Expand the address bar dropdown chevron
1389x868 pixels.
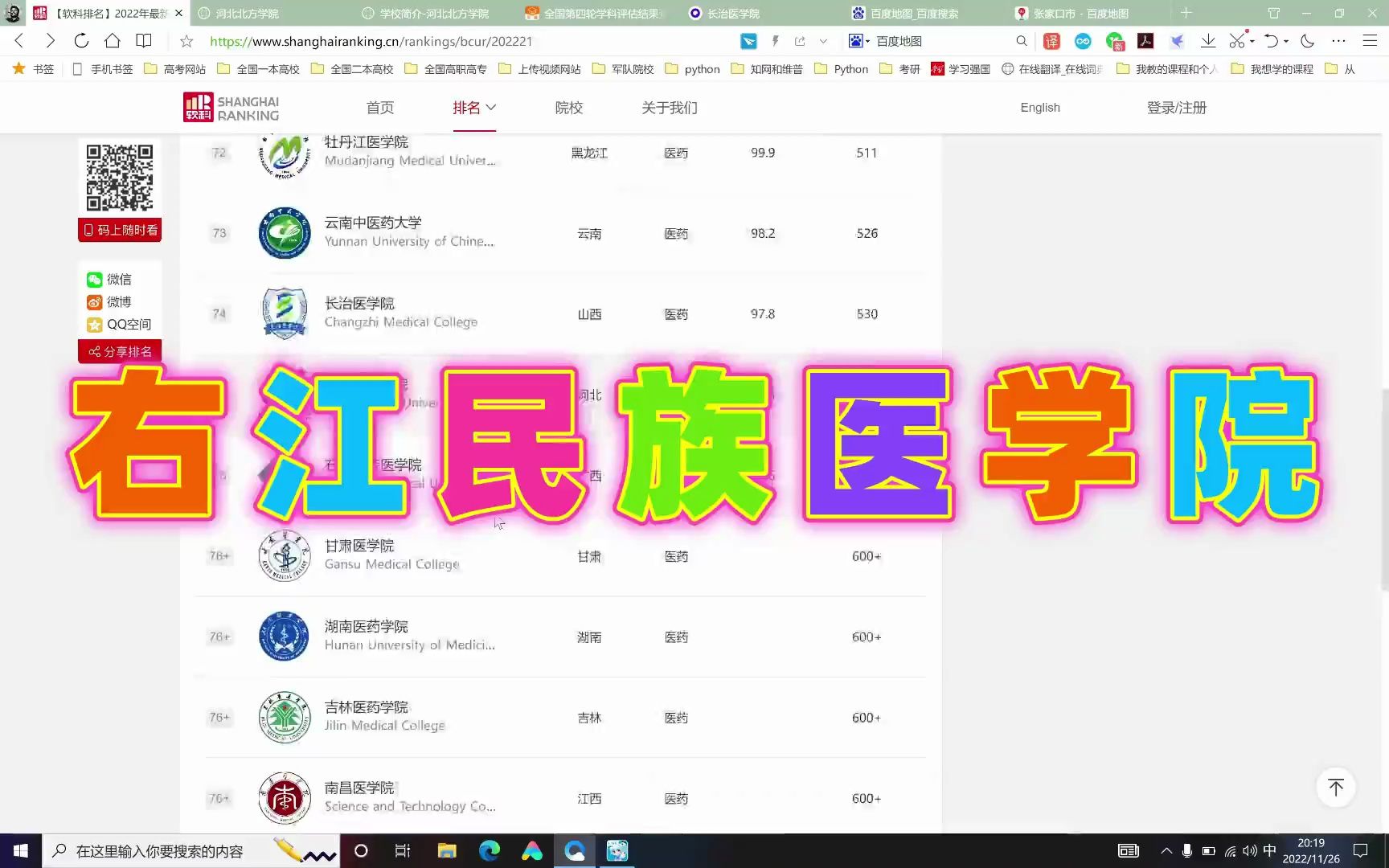click(823, 41)
